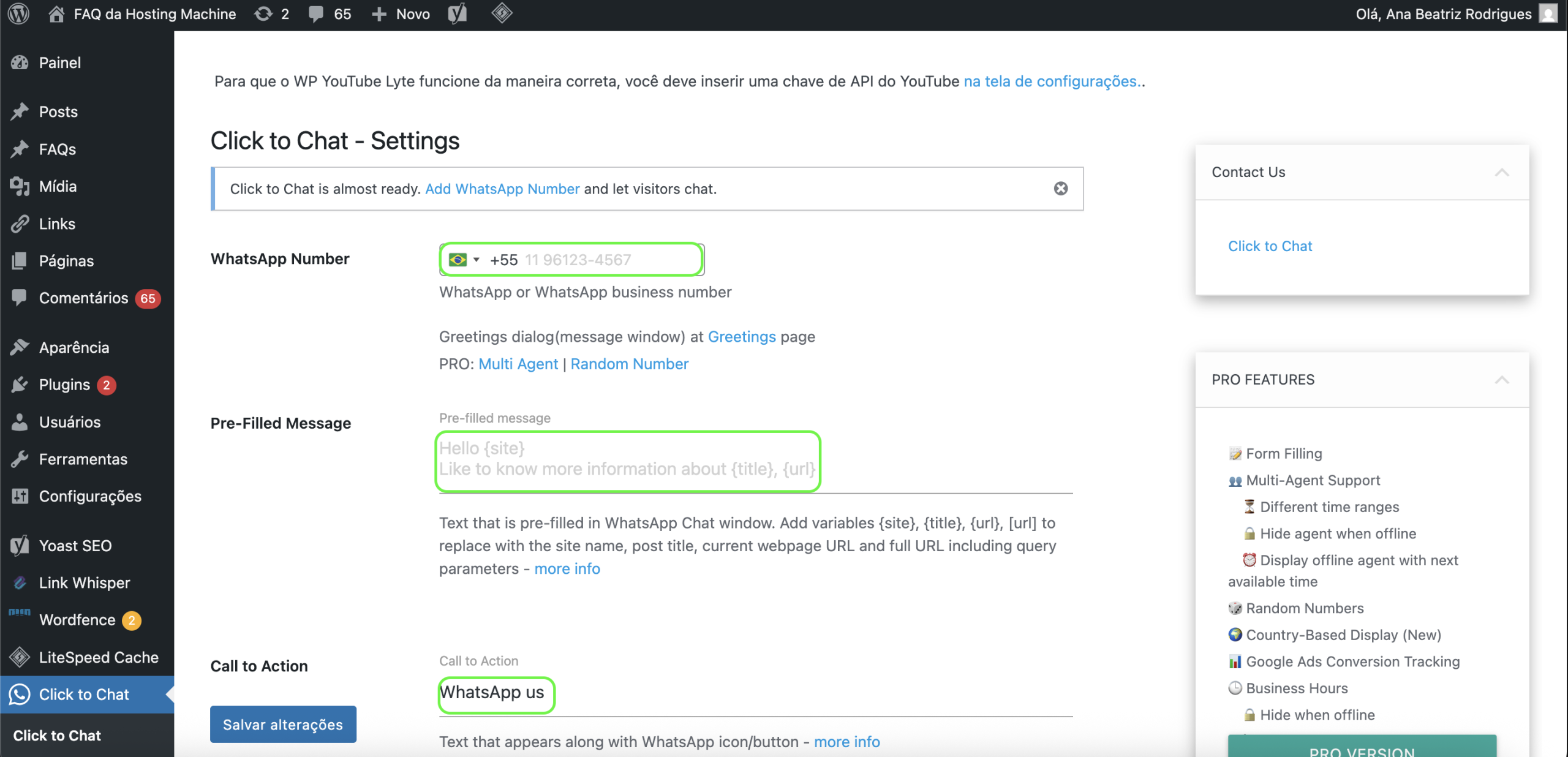Open the comments bubble icon in admin bar
Screen dimensions: 1568x757
[x=316, y=14]
